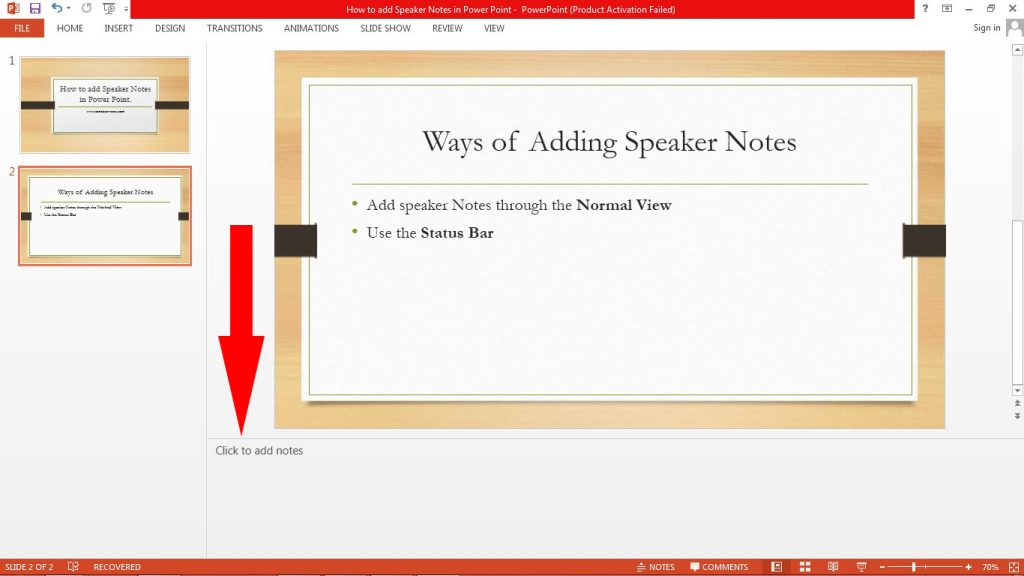Select slide 1 thumbnail in sidebar
The image size is (1024, 576).
click(x=104, y=103)
